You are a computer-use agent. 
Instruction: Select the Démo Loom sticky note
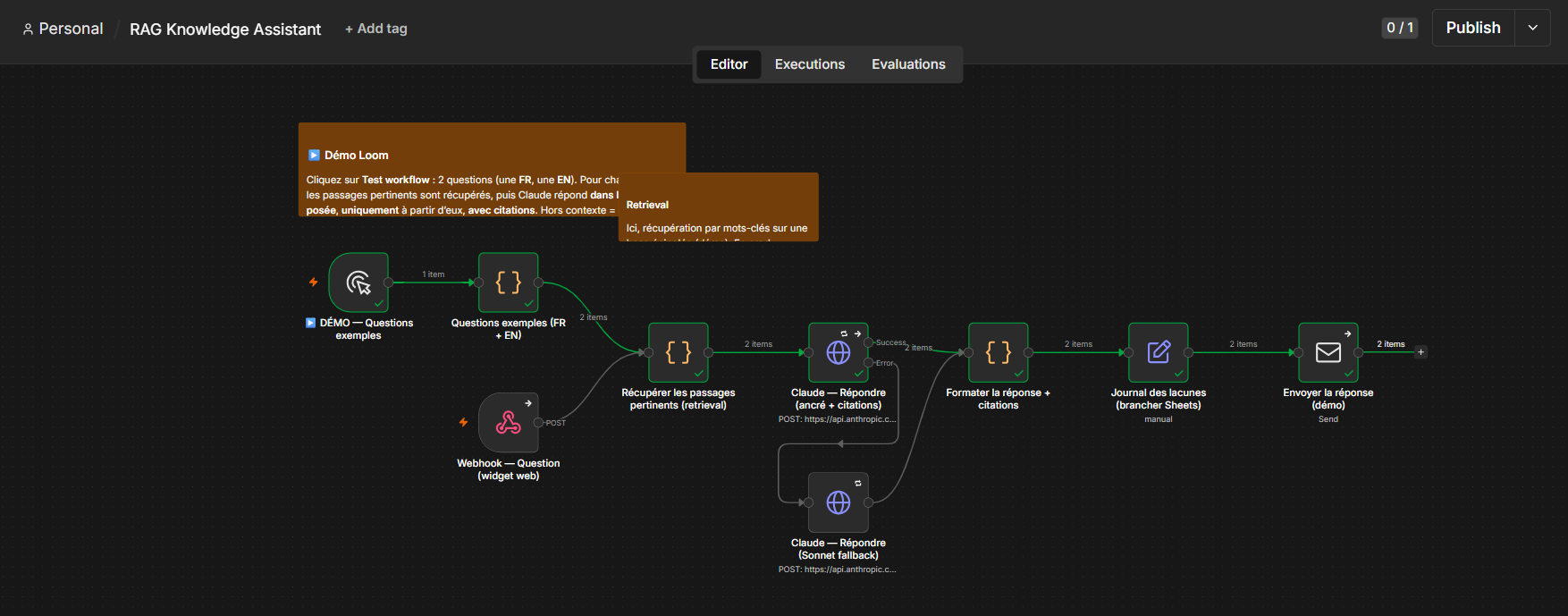click(492, 170)
